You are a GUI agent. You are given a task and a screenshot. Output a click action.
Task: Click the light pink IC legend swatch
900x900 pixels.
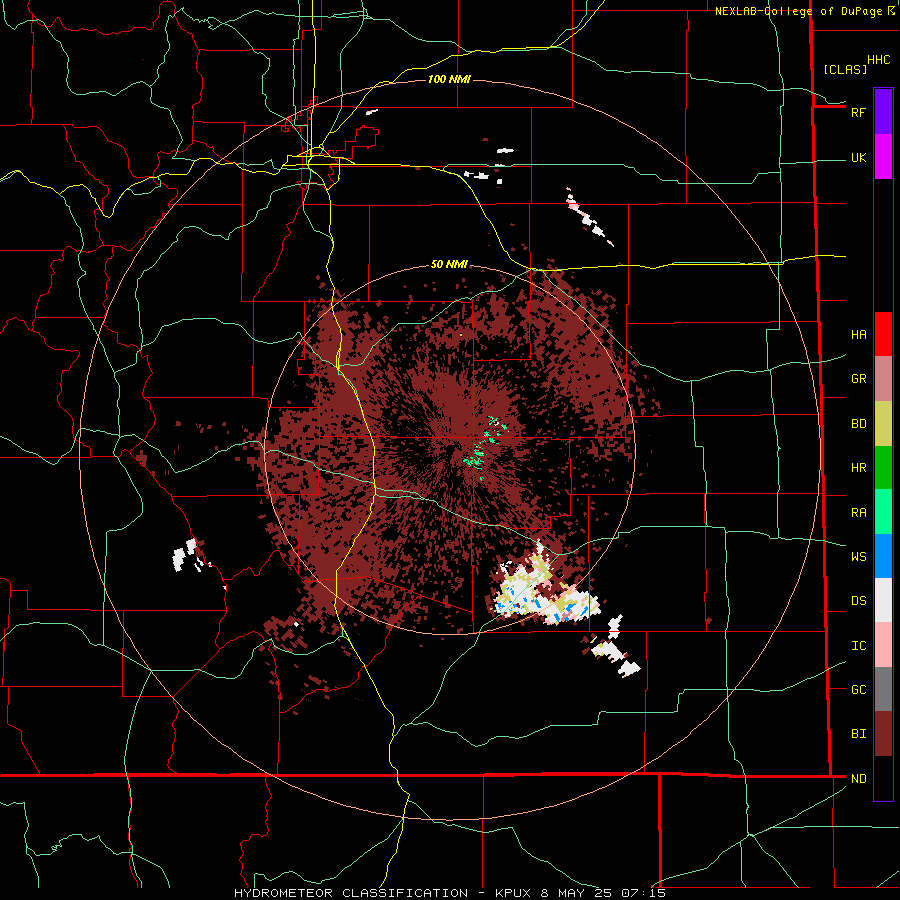point(883,645)
